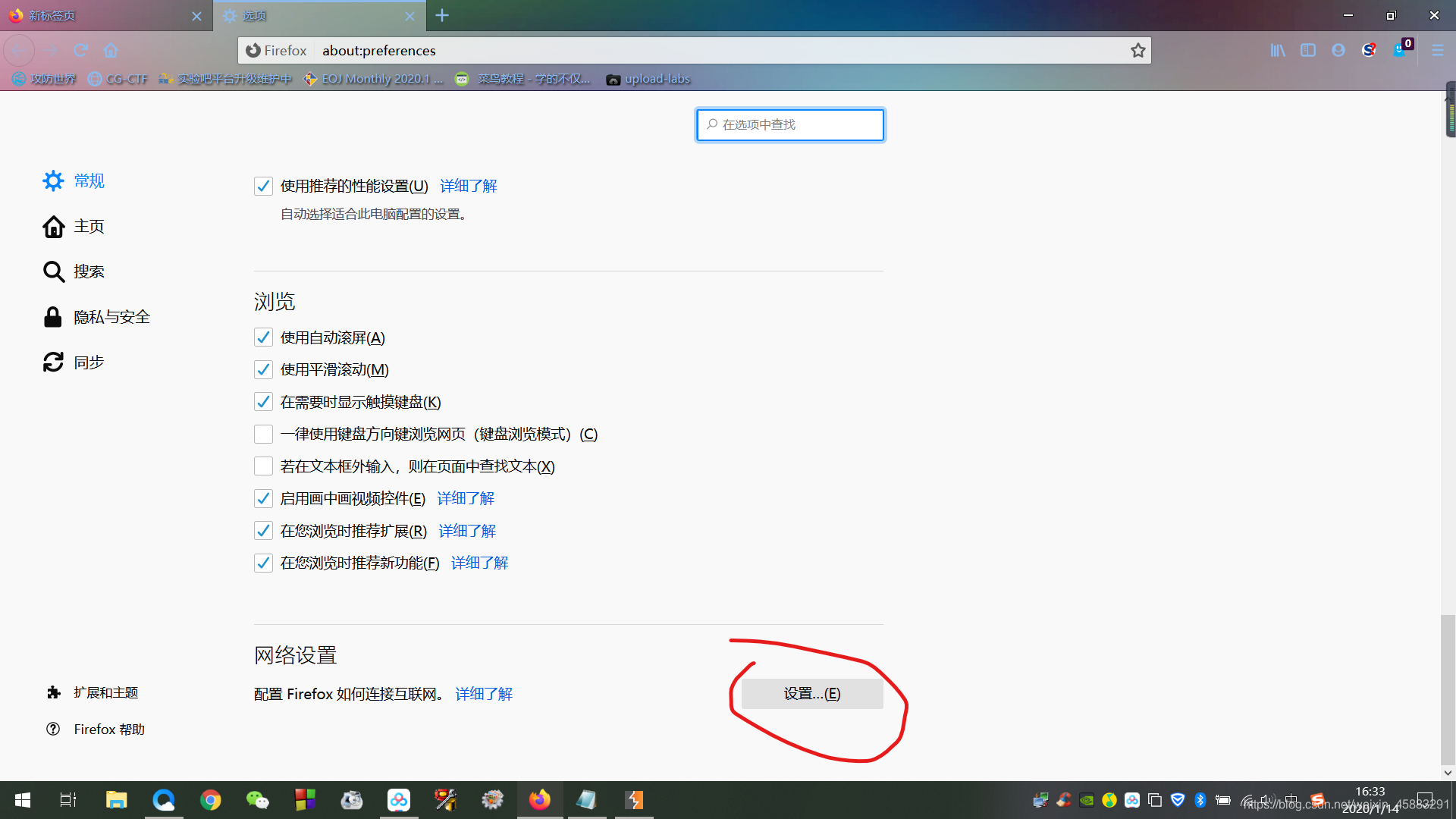Uncheck 使用推荐的性能设置 checkbox

(x=263, y=187)
